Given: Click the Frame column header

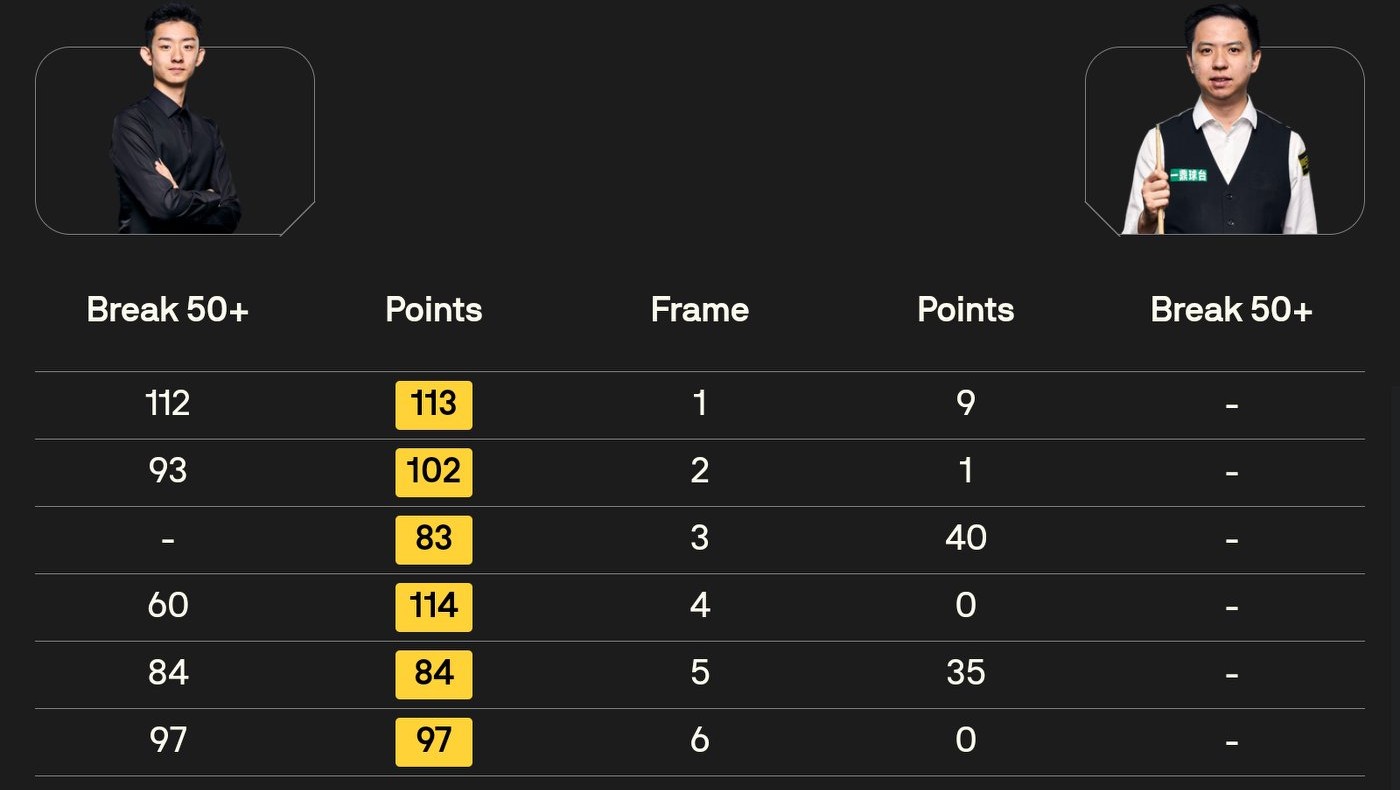Looking at the screenshot, I should click(x=699, y=310).
